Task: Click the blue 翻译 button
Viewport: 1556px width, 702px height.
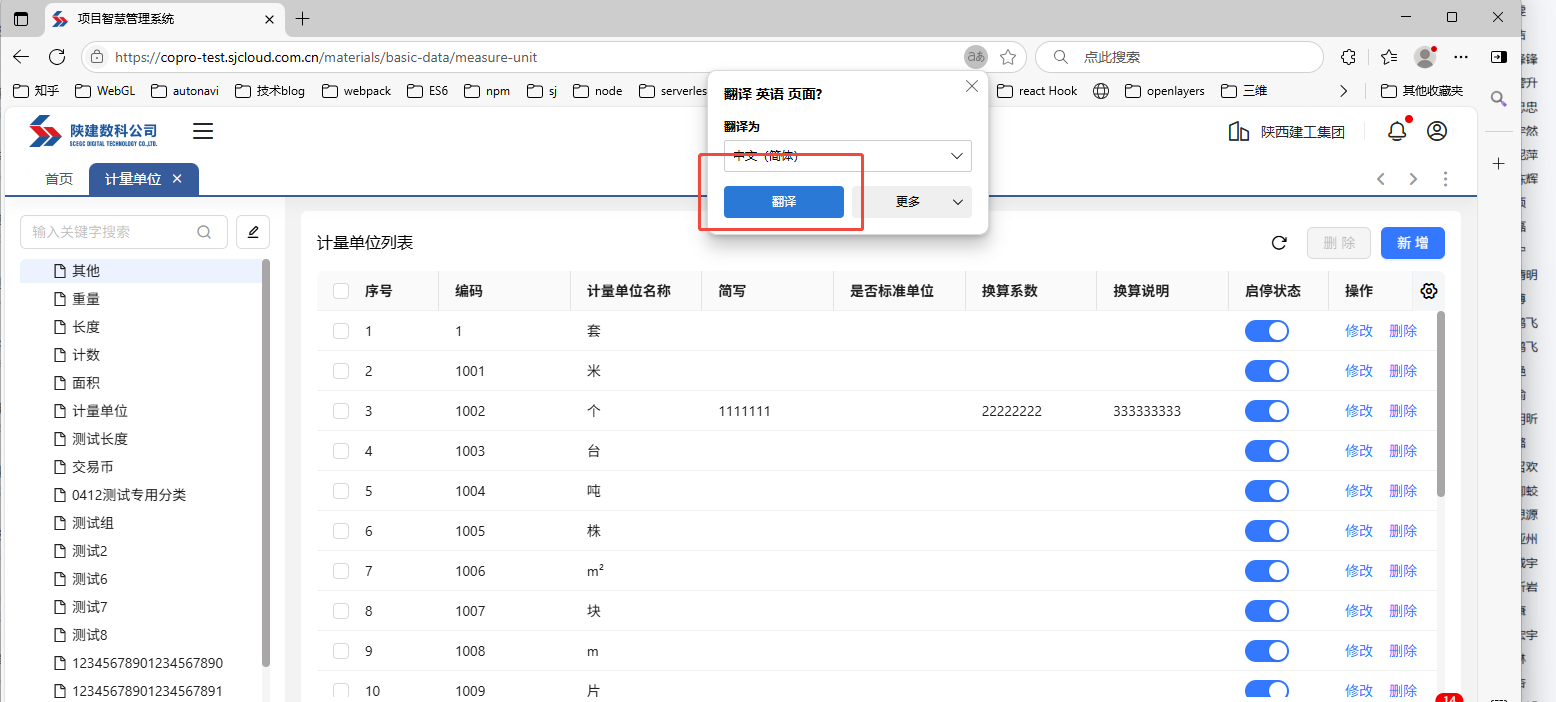Action: pyautogui.click(x=783, y=202)
